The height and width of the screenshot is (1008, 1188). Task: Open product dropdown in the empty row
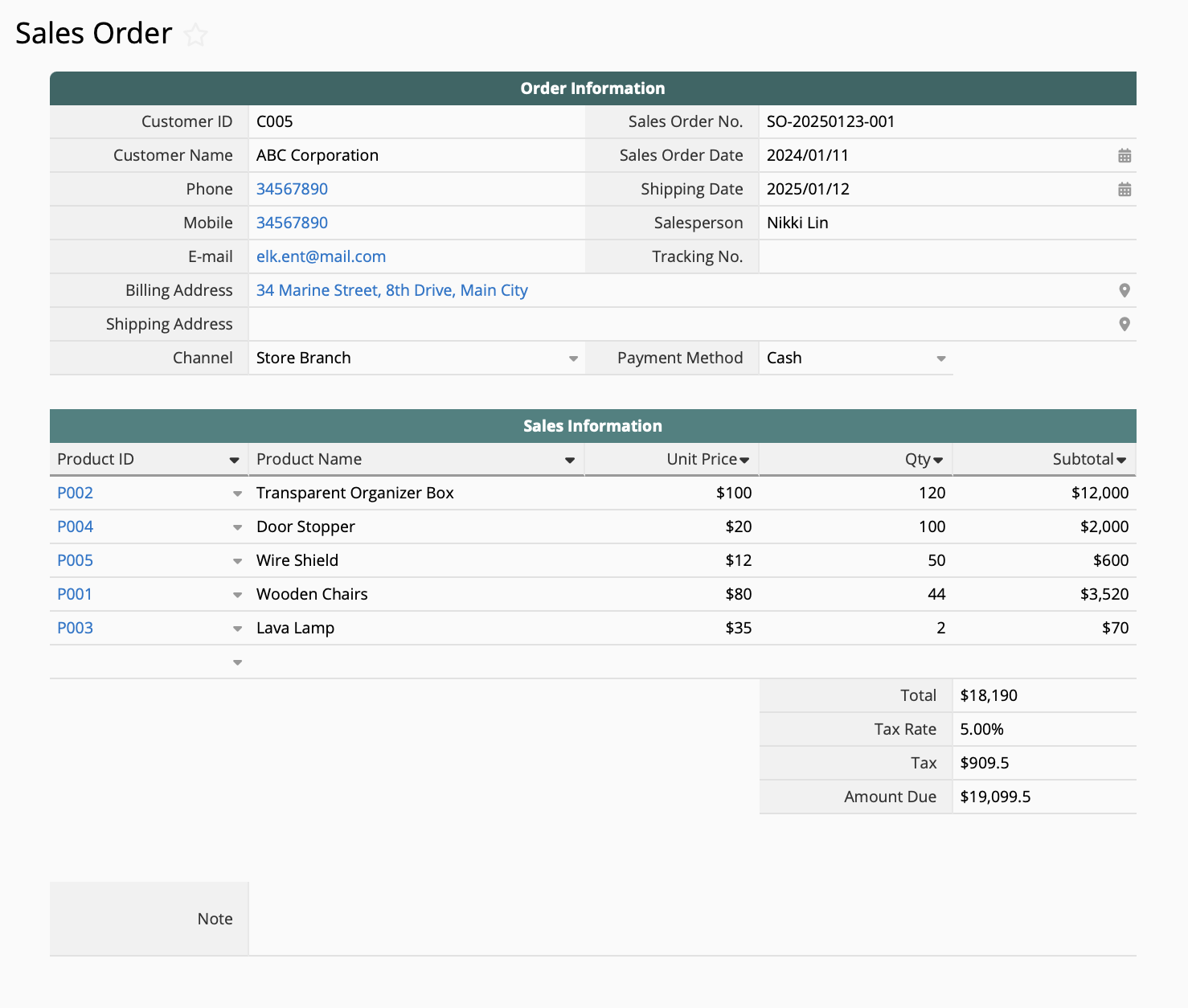pyautogui.click(x=237, y=662)
